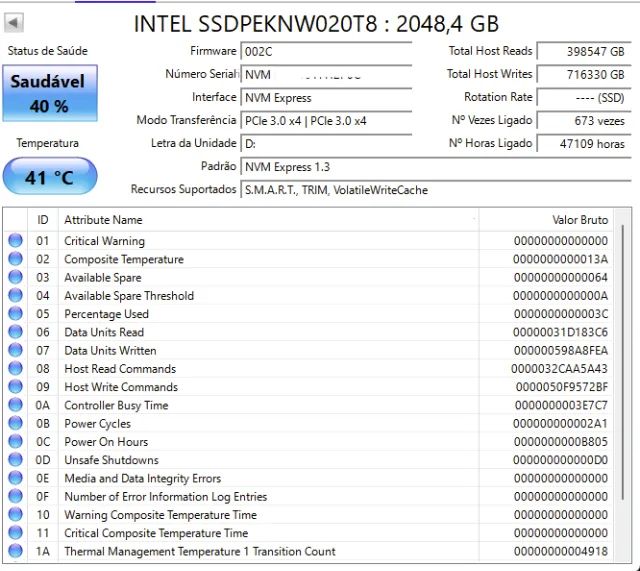640x571 pixels.
Task: Select the status circle for Data Units Read
Action: pyautogui.click(x=16, y=332)
